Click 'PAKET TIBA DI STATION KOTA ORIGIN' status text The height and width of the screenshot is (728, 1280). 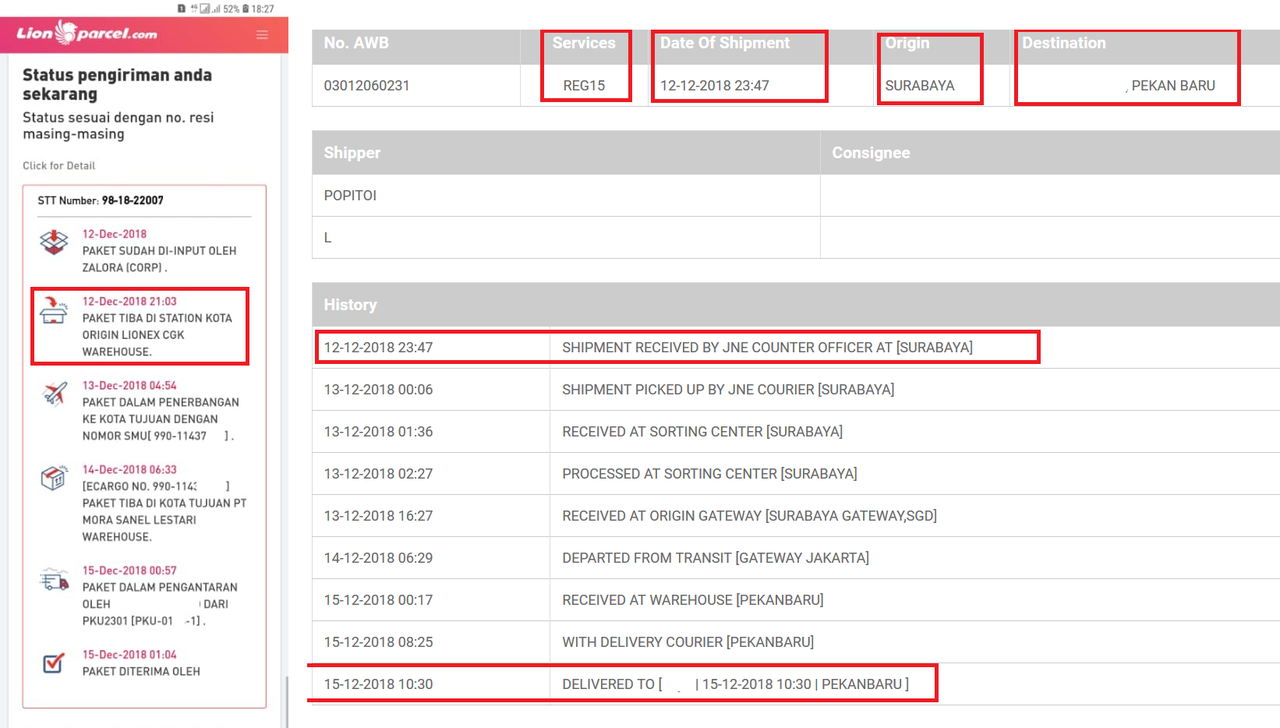157,335
